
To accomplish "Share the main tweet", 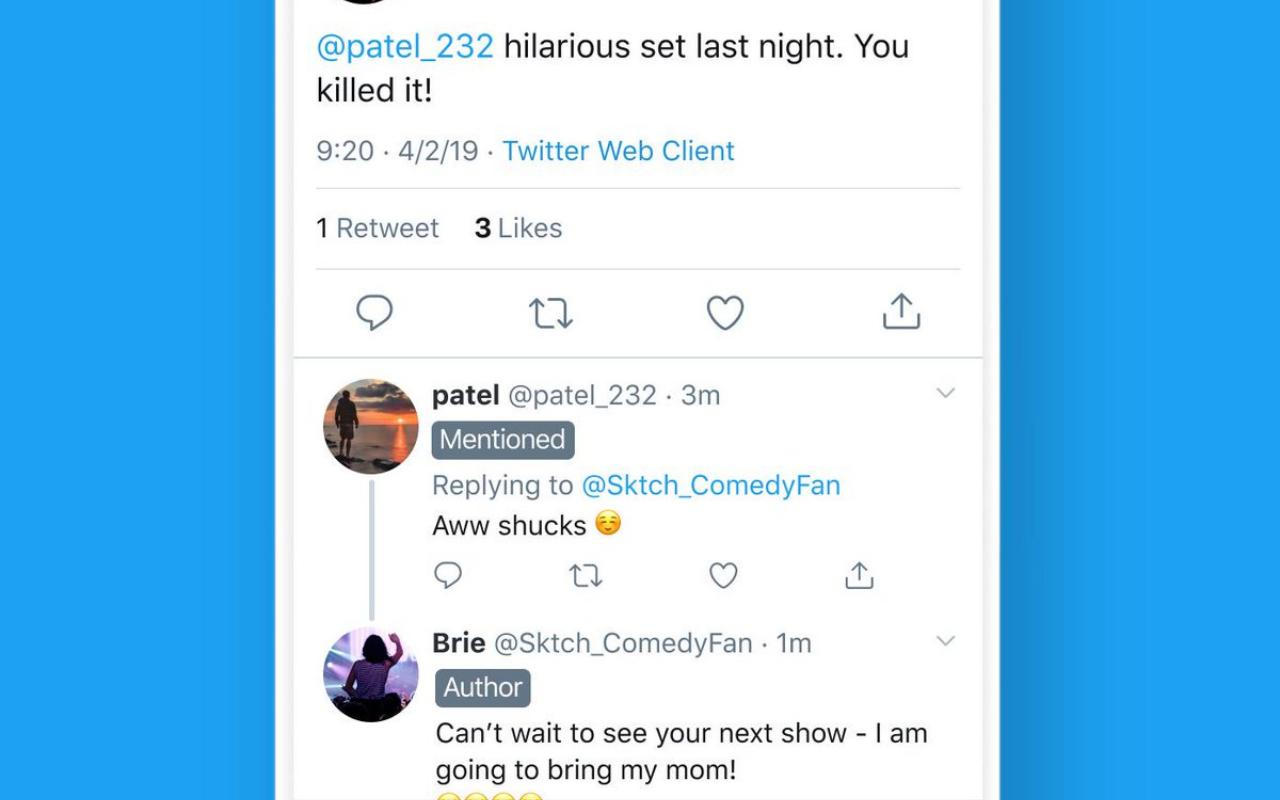I will click(x=901, y=313).
